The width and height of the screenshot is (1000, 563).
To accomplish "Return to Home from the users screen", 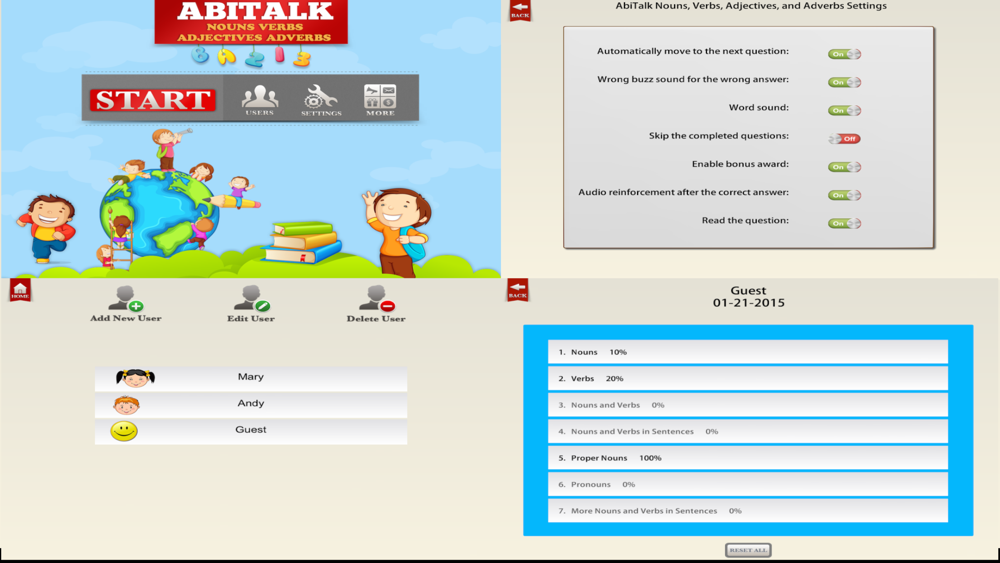I will pyautogui.click(x=20, y=291).
